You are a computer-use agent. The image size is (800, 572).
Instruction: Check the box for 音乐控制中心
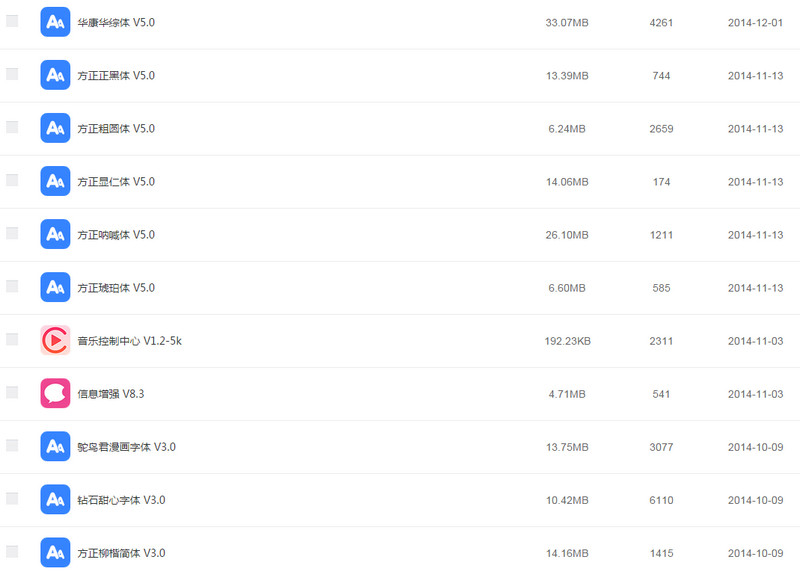(x=12, y=339)
